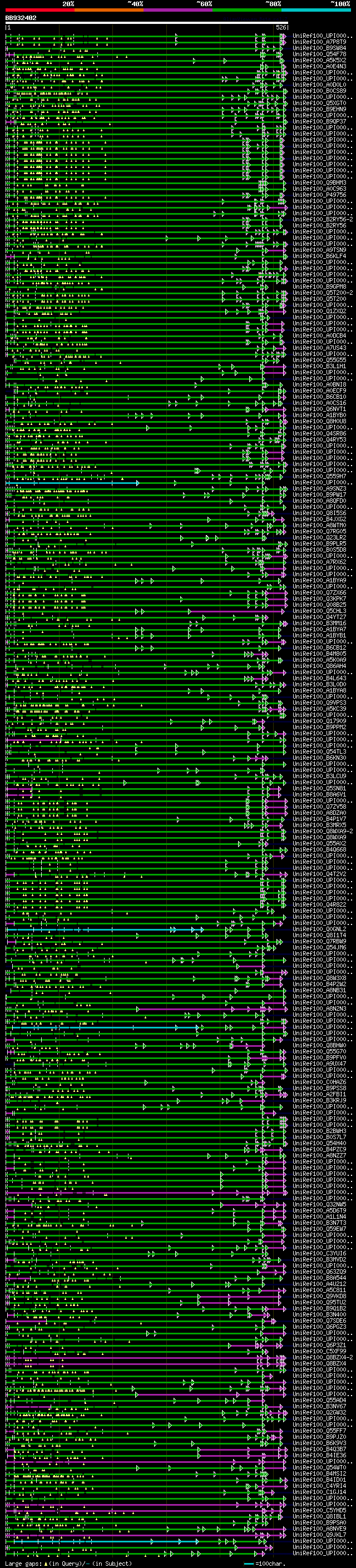The image size is (356, 1568).
Task: Click the green ~80% identity legend bar
Action: coord(247,10)
